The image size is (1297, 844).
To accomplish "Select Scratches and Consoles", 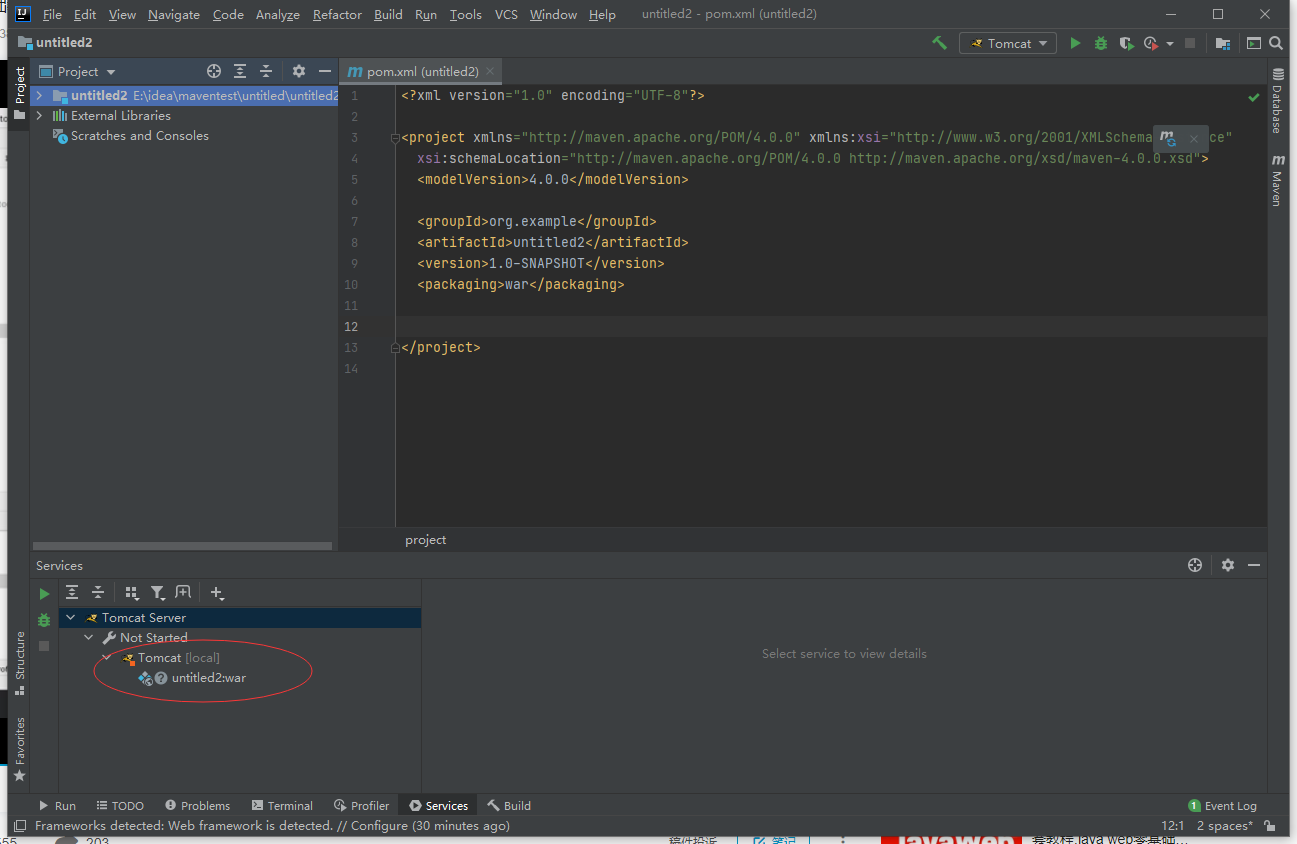I will tap(139, 135).
